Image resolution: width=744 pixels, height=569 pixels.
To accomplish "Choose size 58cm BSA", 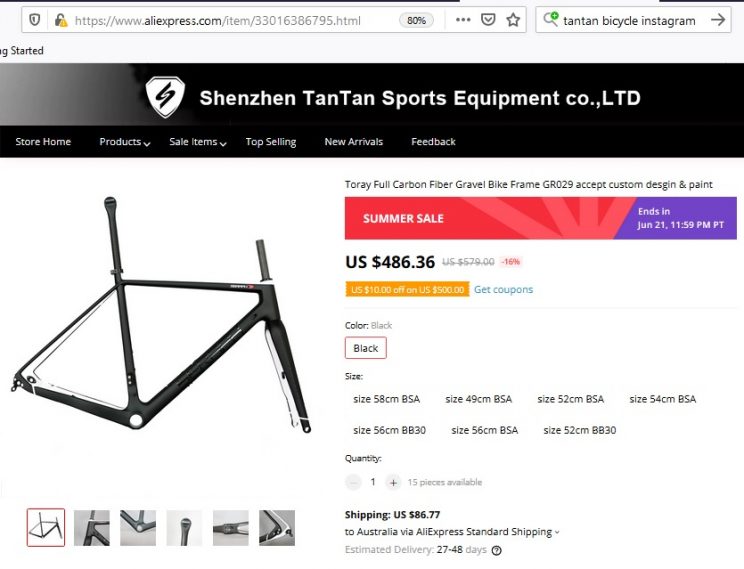I will click(386, 399).
